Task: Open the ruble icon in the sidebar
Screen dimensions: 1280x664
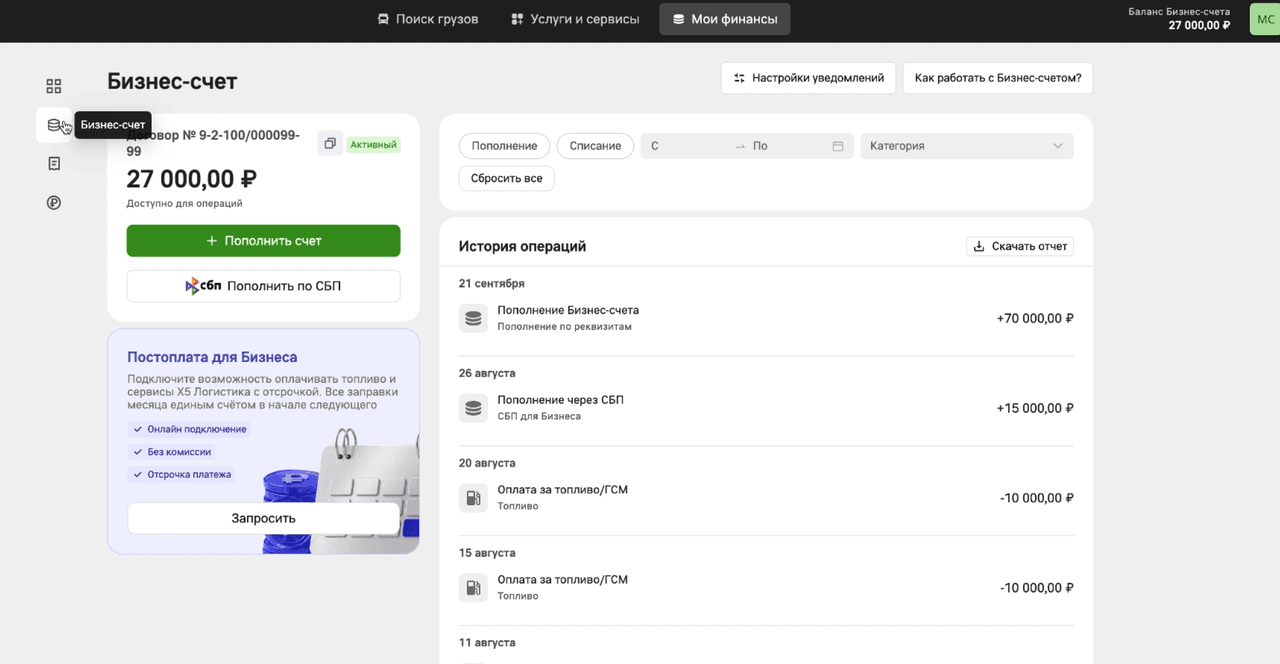Action: pyautogui.click(x=54, y=202)
